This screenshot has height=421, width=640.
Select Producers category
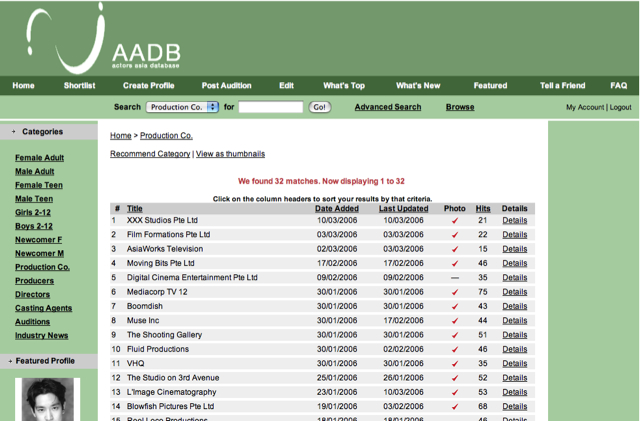[34, 281]
